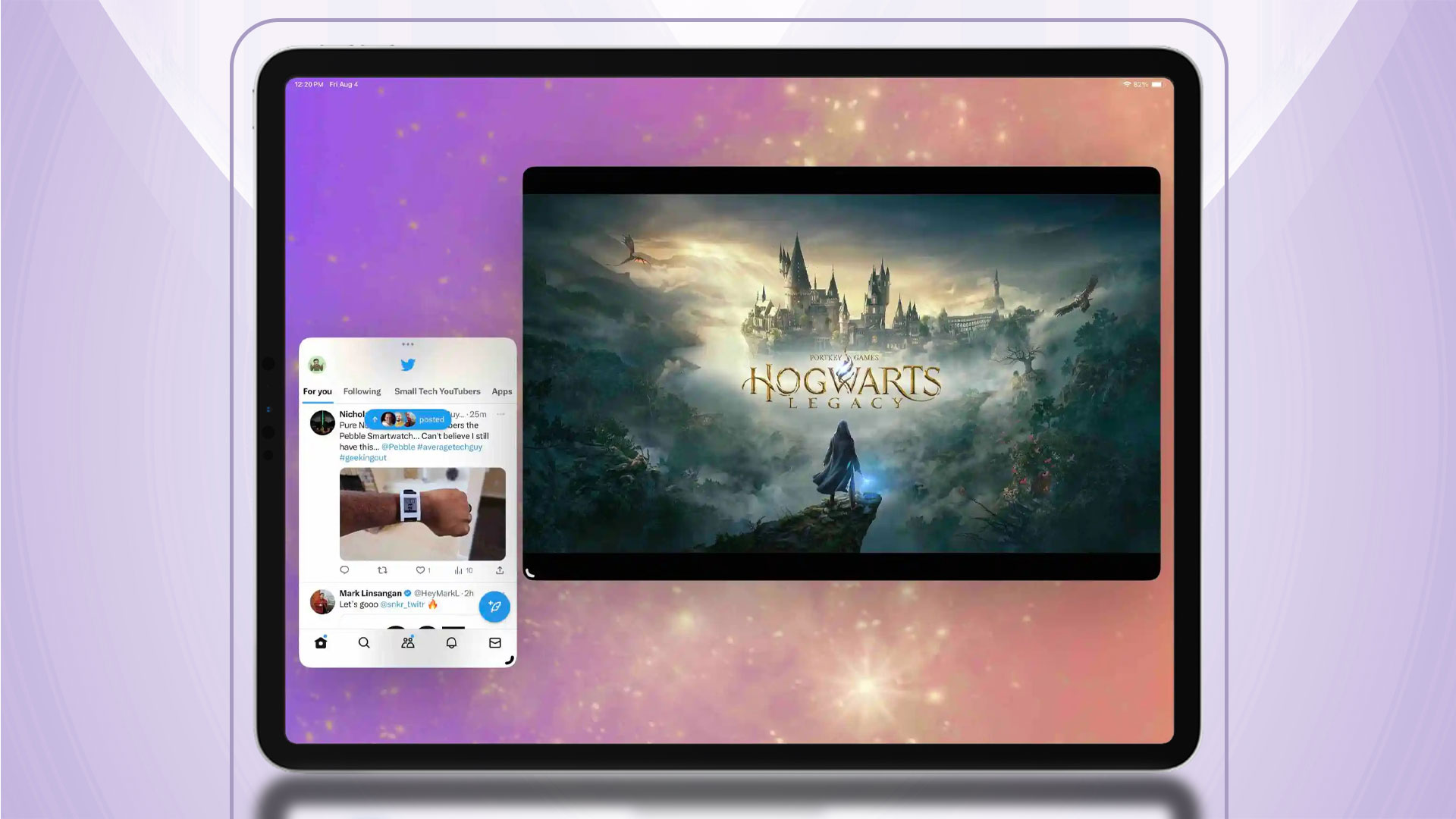Open the Small Tech YouTubers tab
The height and width of the screenshot is (819, 1456).
coord(438,391)
